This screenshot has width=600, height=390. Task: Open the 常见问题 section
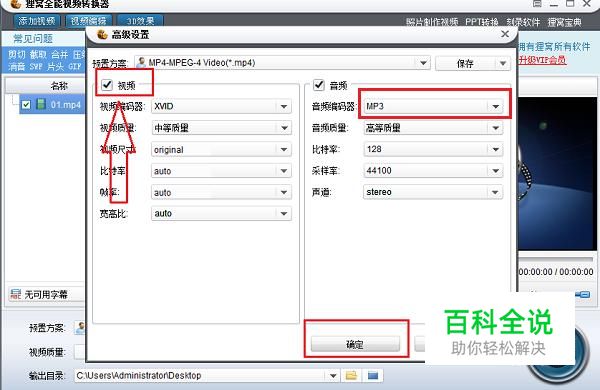point(33,39)
